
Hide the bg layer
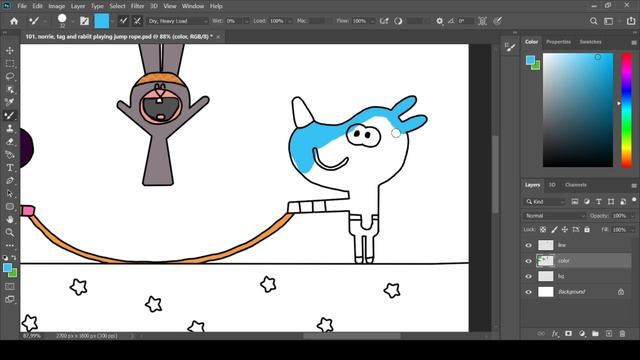click(529, 276)
